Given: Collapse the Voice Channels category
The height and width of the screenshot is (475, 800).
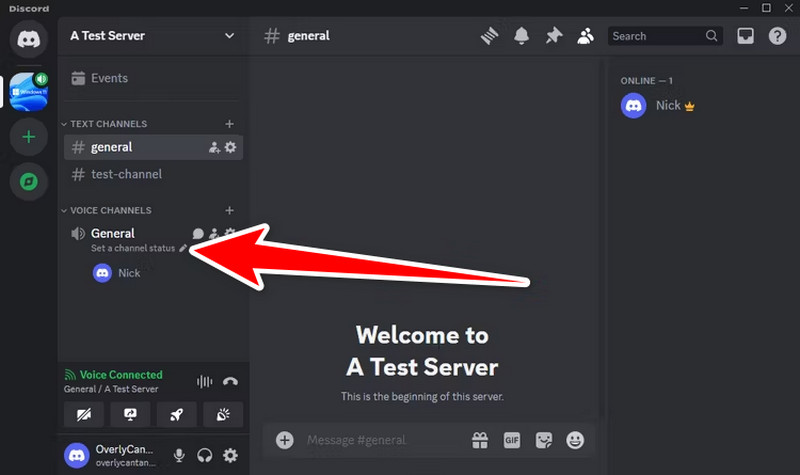Looking at the screenshot, I should point(110,211).
